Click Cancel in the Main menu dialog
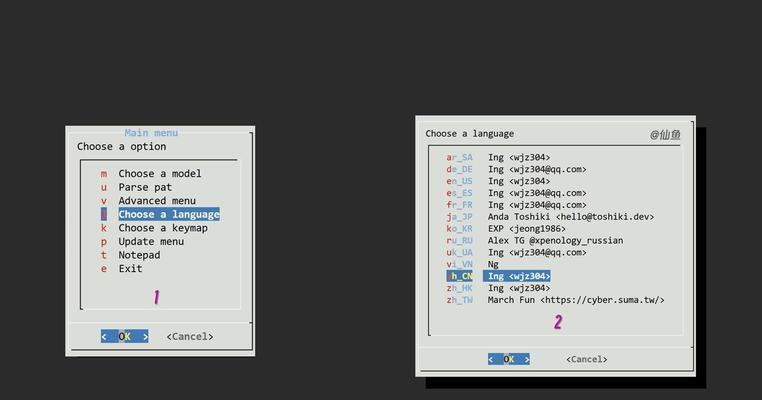This screenshot has width=762, height=400. (190, 336)
